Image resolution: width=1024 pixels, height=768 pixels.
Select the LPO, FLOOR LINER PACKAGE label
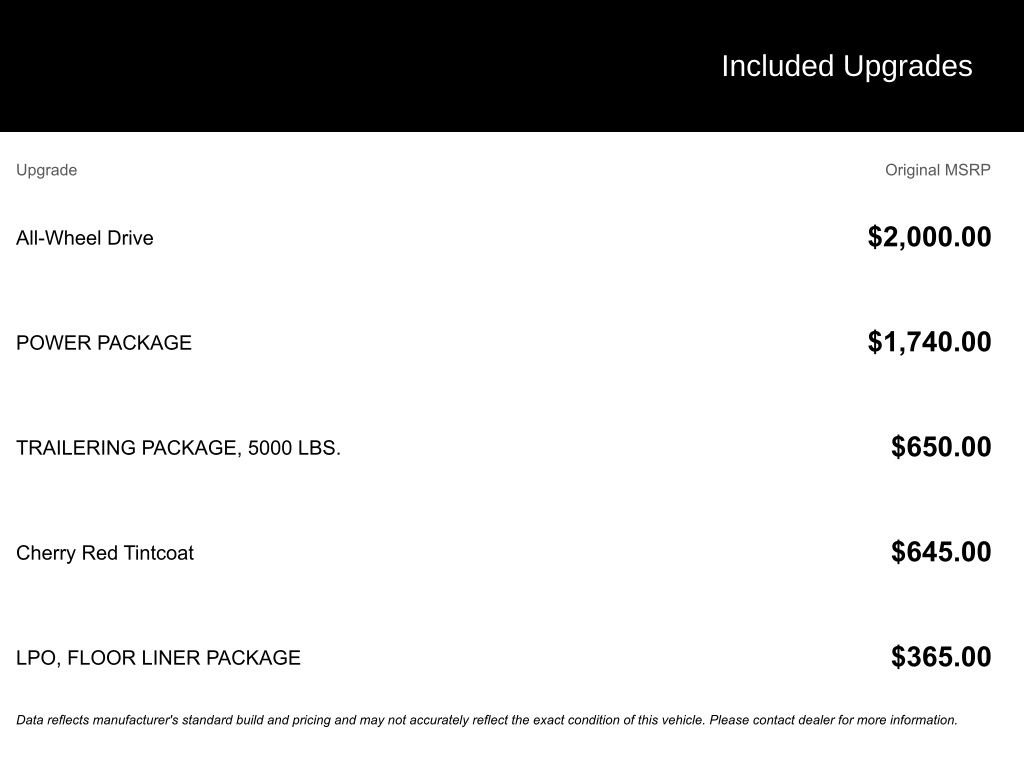tap(158, 658)
